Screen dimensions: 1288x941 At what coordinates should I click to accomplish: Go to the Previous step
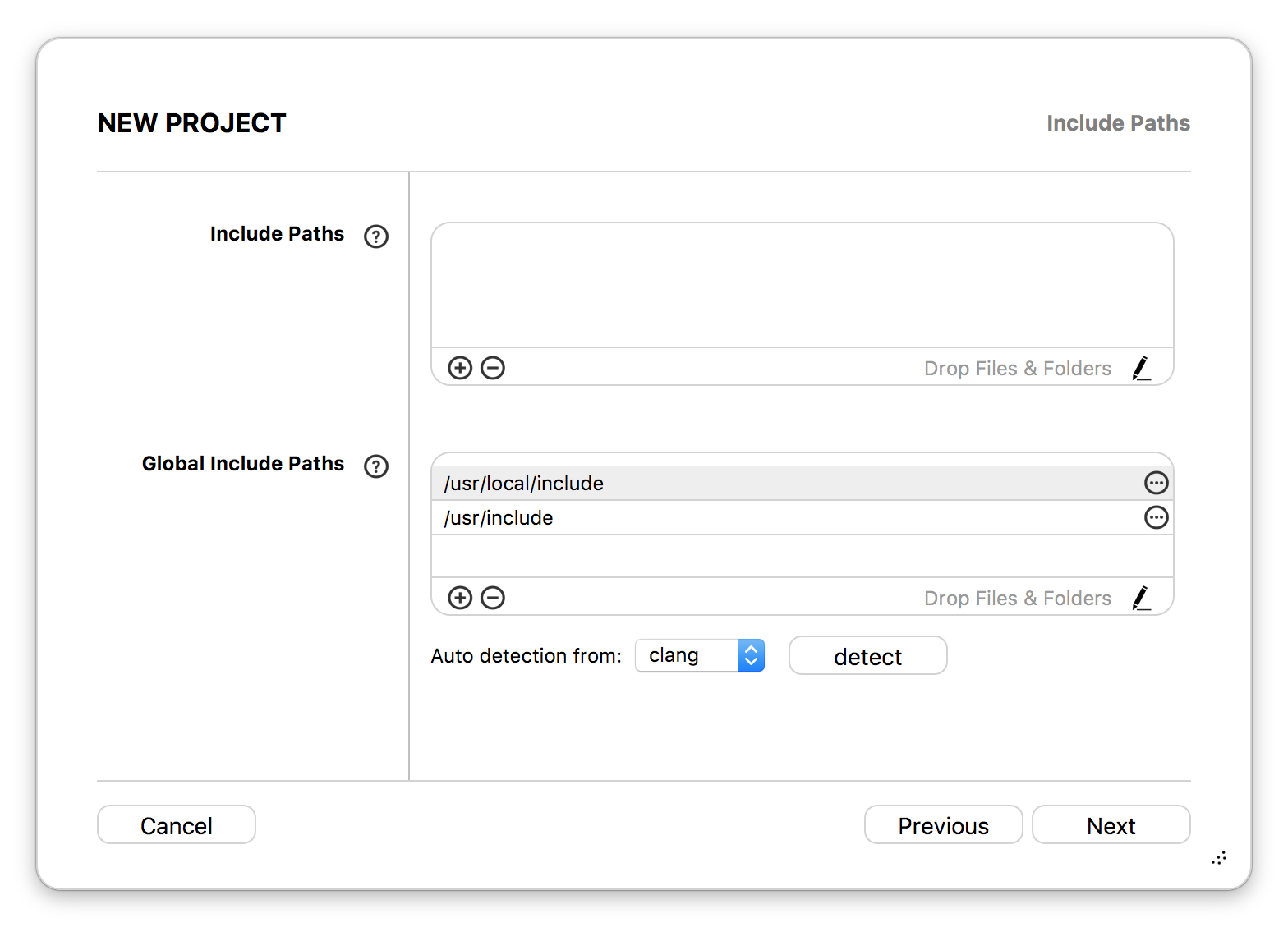[944, 824]
